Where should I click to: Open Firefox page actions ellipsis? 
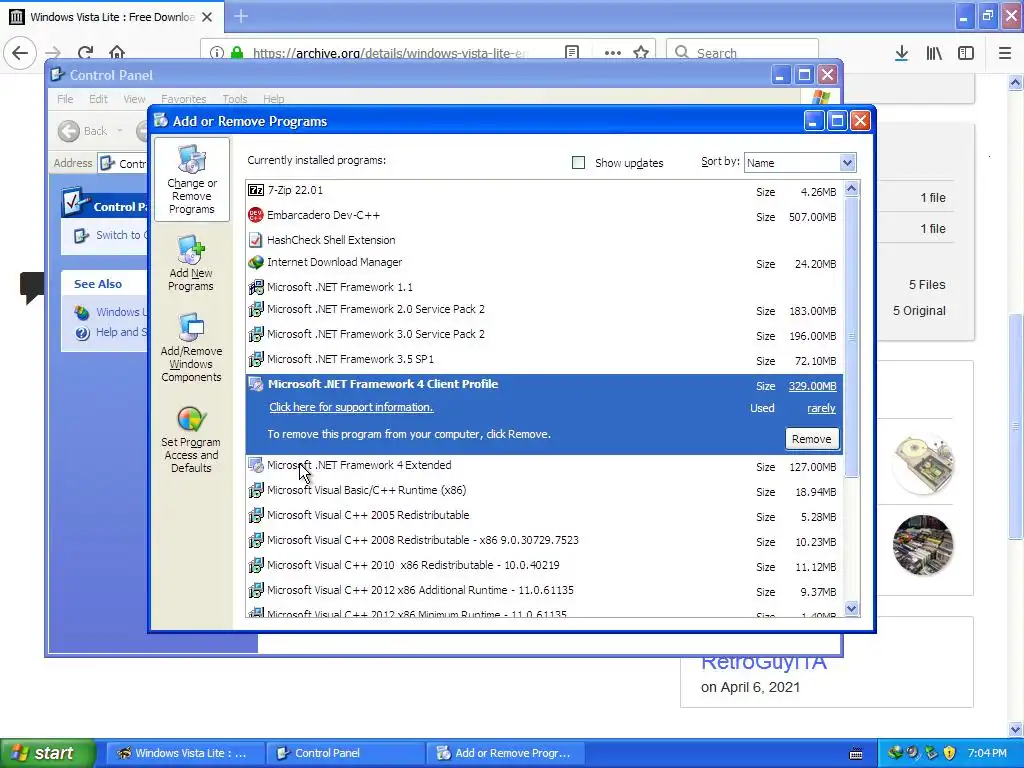[613, 53]
